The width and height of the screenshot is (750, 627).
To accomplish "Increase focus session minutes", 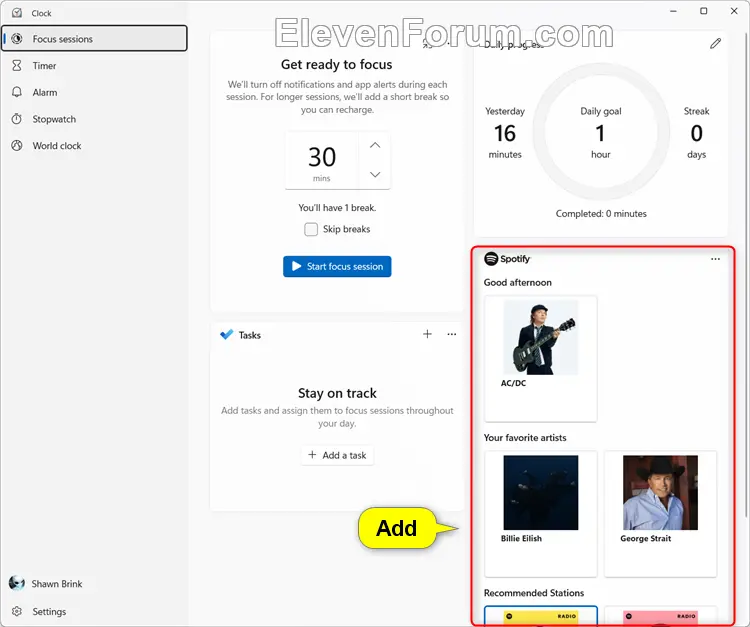I will (x=375, y=145).
